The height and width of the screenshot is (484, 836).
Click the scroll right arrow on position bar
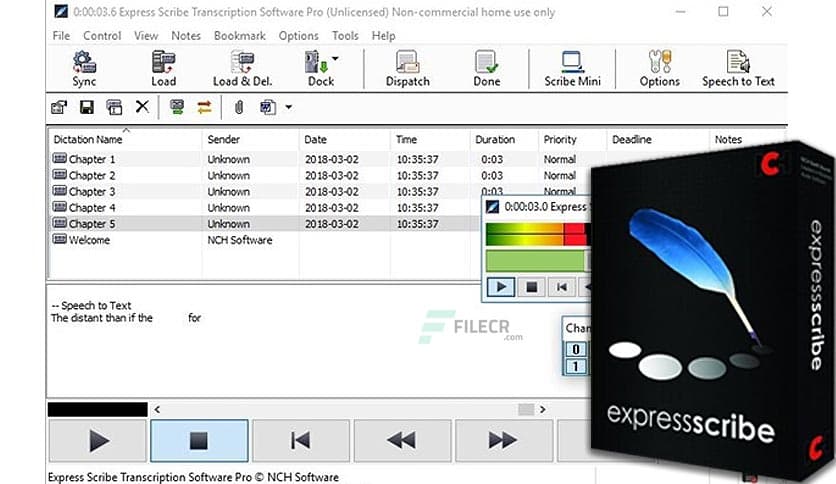point(542,409)
